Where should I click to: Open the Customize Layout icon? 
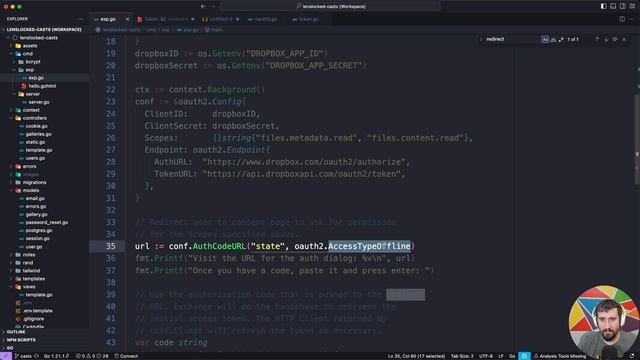(632, 6)
